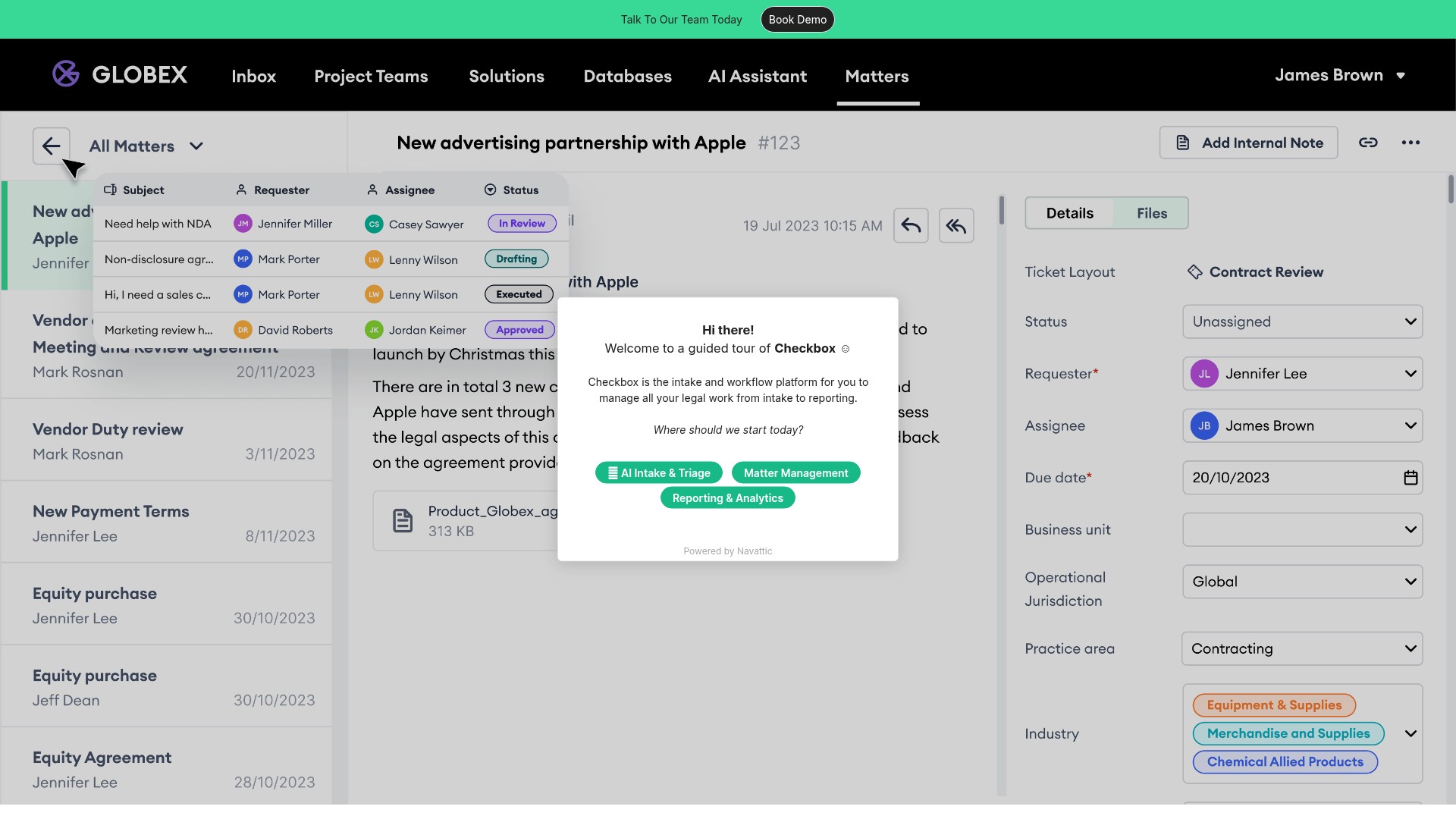Open the due date calendar icon
This screenshot has height=819, width=1456.
point(1410,478)
